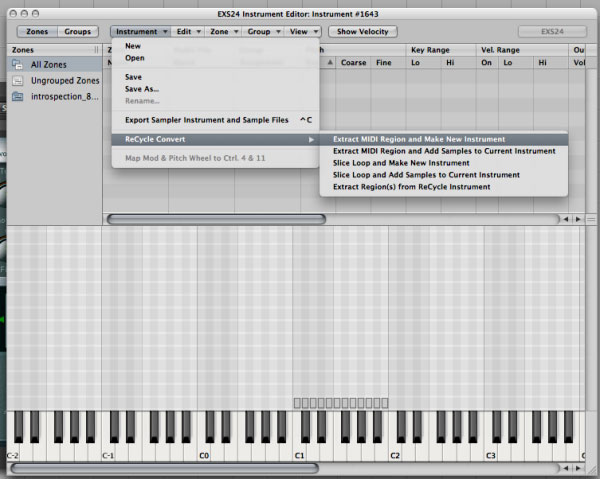Click the C1 key on keyboard
Image resolution: width=600 pixels, height=479 pixels.
(x=299, y=451)
